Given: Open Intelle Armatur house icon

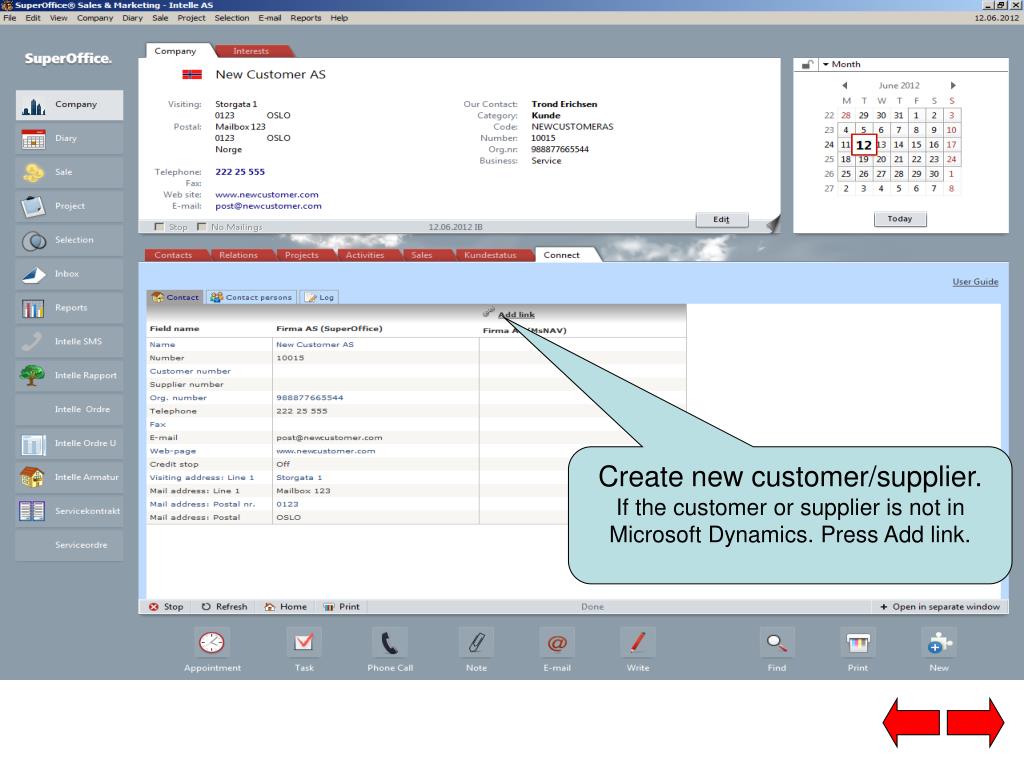Looking at the screenshot, I should point(33,477).
